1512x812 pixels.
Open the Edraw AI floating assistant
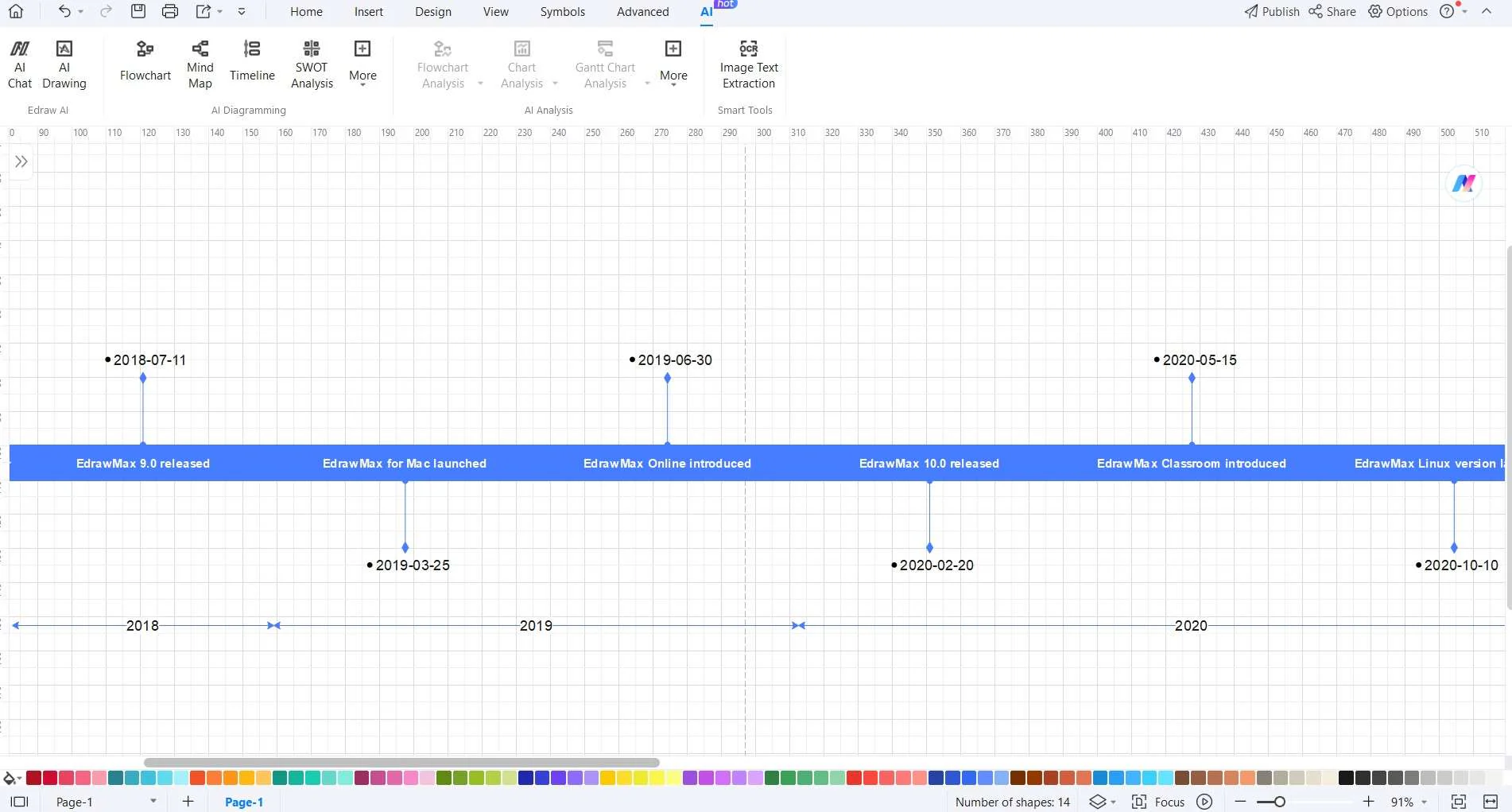(x=1464, y=184)
